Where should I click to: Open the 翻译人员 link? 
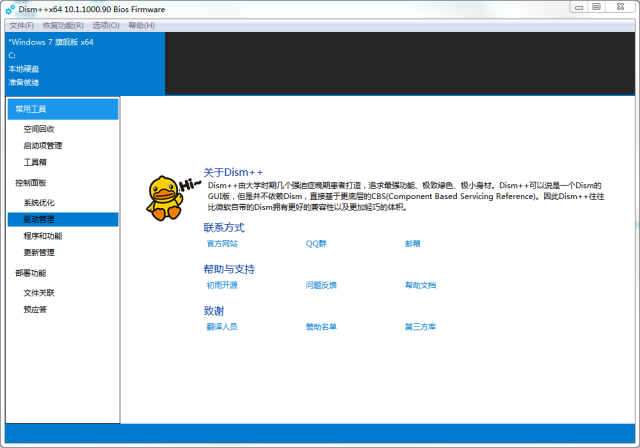point(222,327)
